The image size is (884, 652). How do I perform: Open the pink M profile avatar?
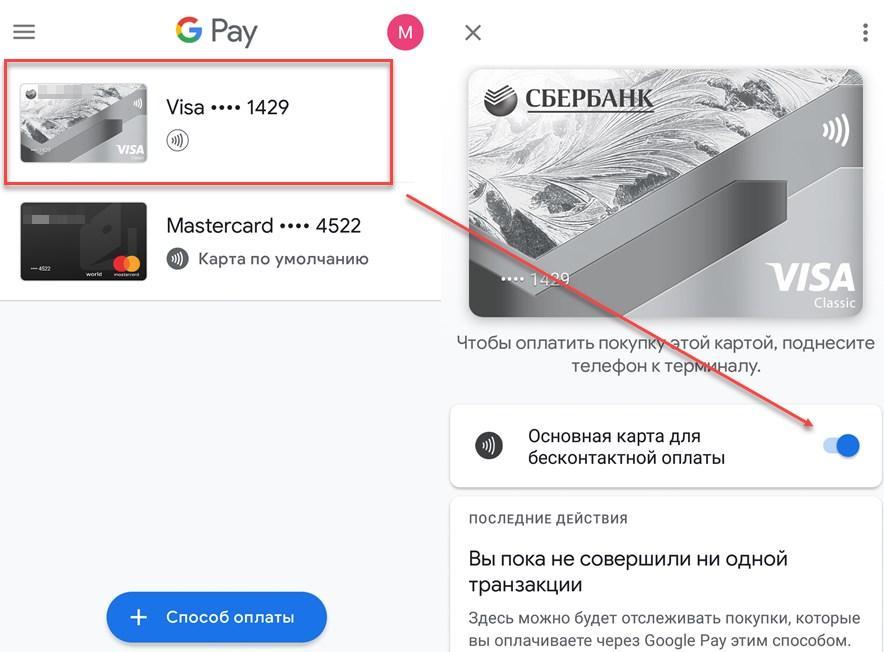pyautogui.click(x=405, y=32)
